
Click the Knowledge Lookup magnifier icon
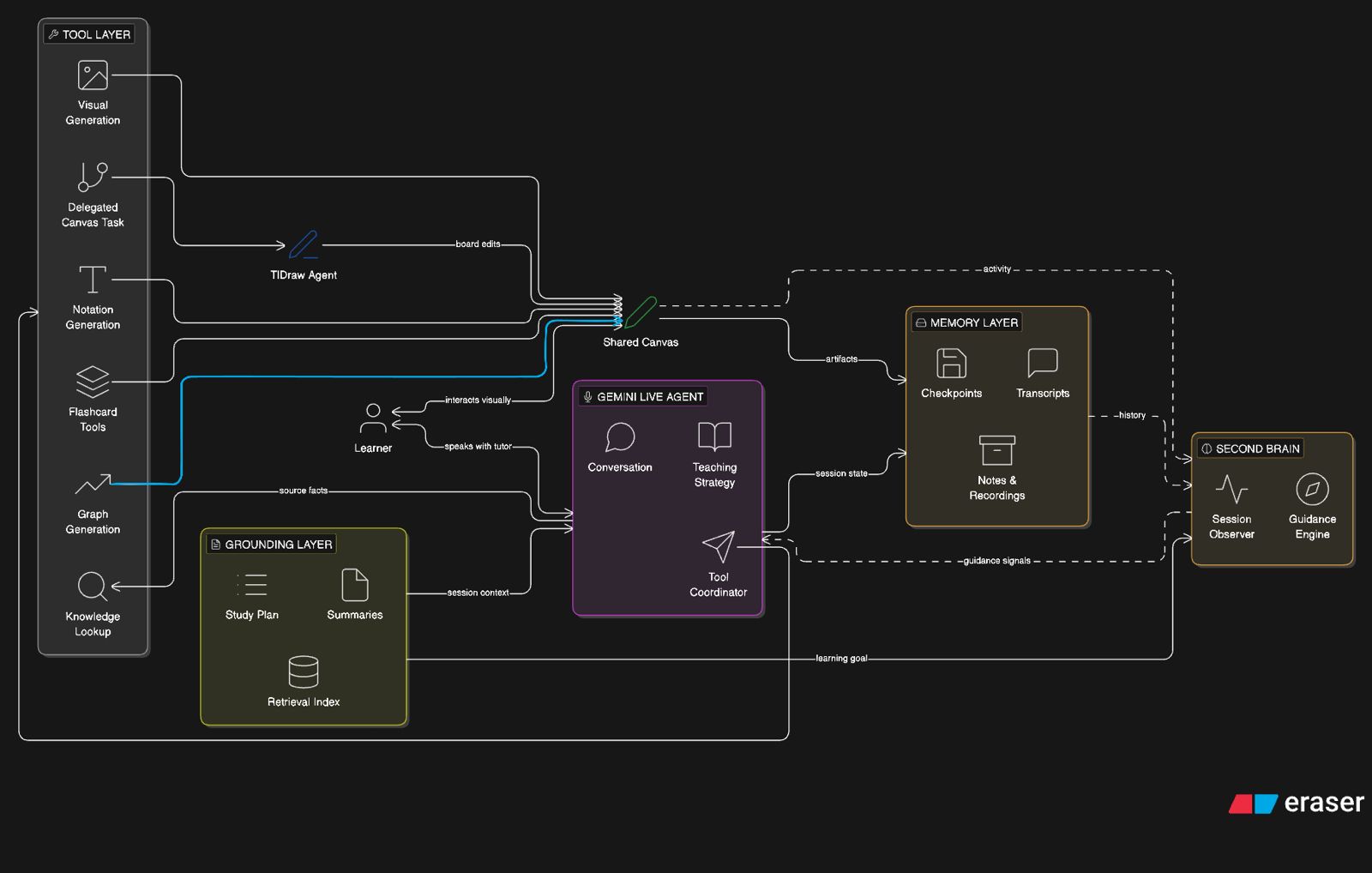(x=93, y=587)
